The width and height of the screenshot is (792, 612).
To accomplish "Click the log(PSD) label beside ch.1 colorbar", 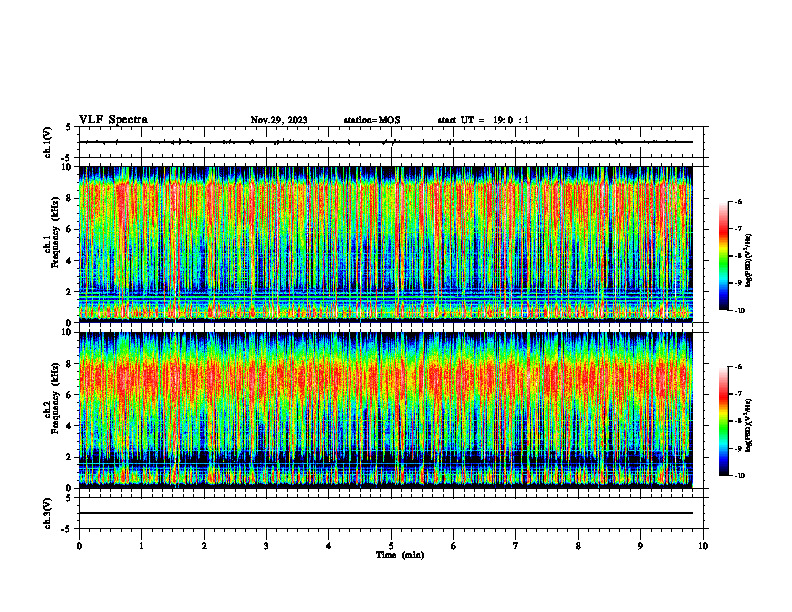I will [x=750, y=261].
